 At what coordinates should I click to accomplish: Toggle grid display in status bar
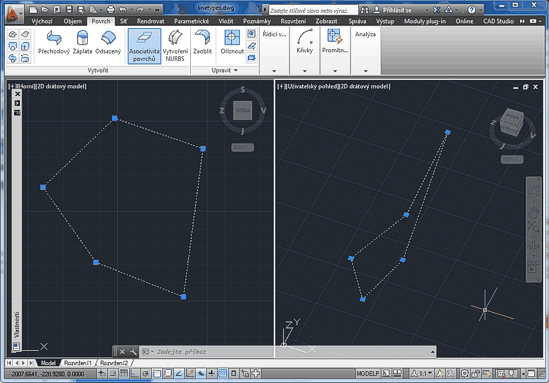point(124,374)
